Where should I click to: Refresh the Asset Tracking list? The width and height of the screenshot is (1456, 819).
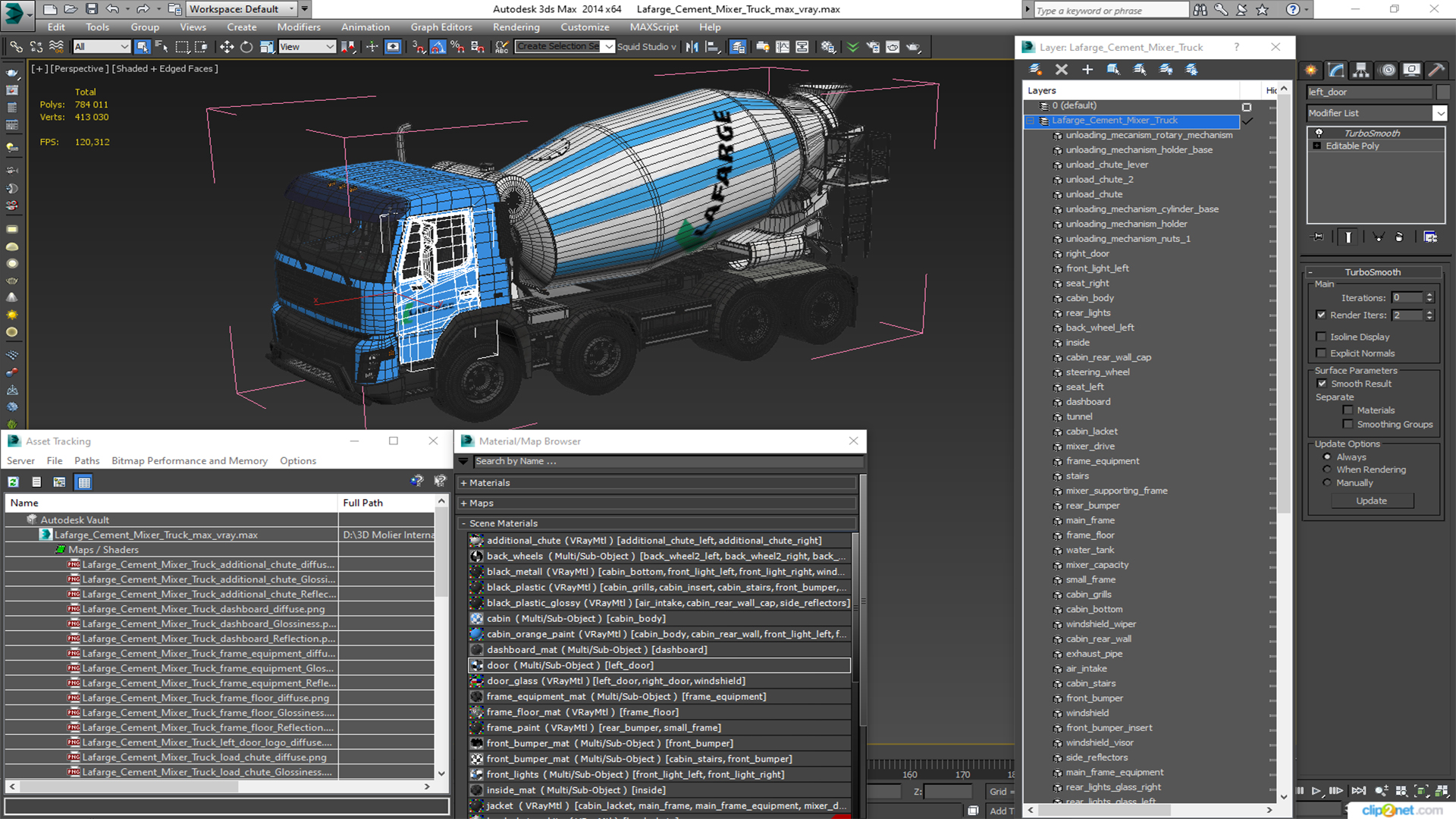14,482
